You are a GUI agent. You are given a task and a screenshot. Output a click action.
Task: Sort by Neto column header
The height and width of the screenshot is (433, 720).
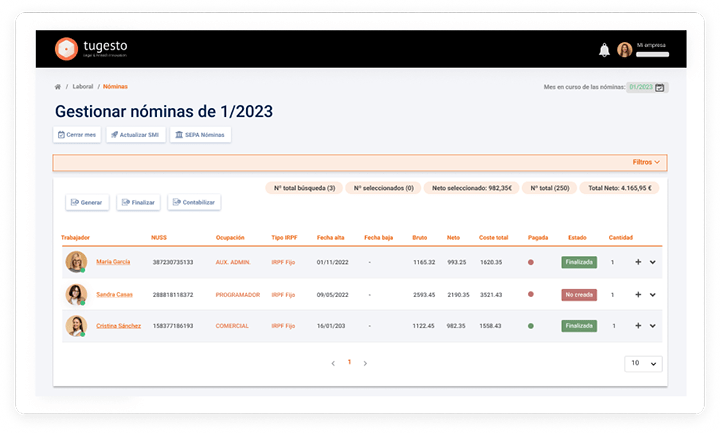[x=453, y=238]
